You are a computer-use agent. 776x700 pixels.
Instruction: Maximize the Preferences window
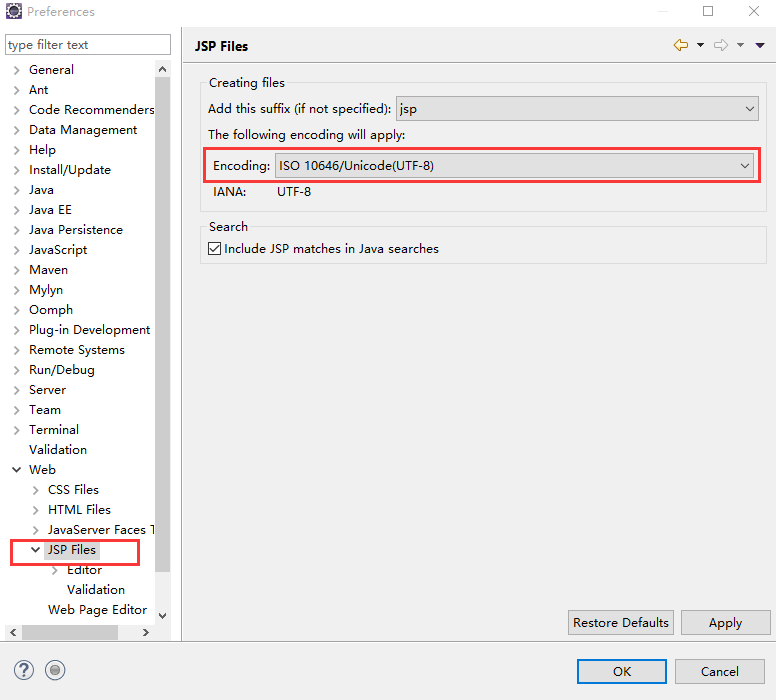tap(708, 11)
